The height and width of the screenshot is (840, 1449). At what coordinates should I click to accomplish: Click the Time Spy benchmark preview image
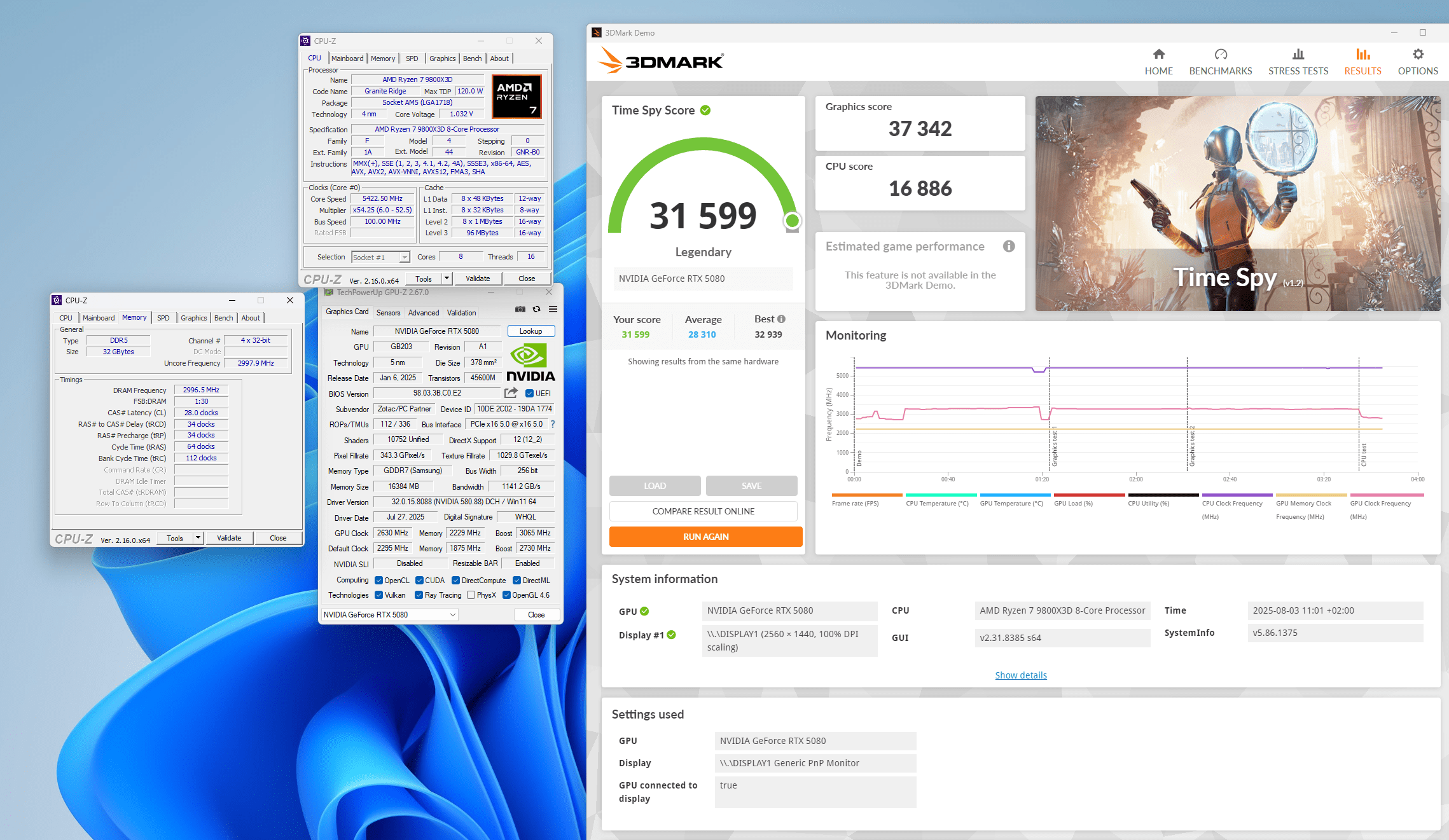pyautogui.click(x=1237, y=203)
